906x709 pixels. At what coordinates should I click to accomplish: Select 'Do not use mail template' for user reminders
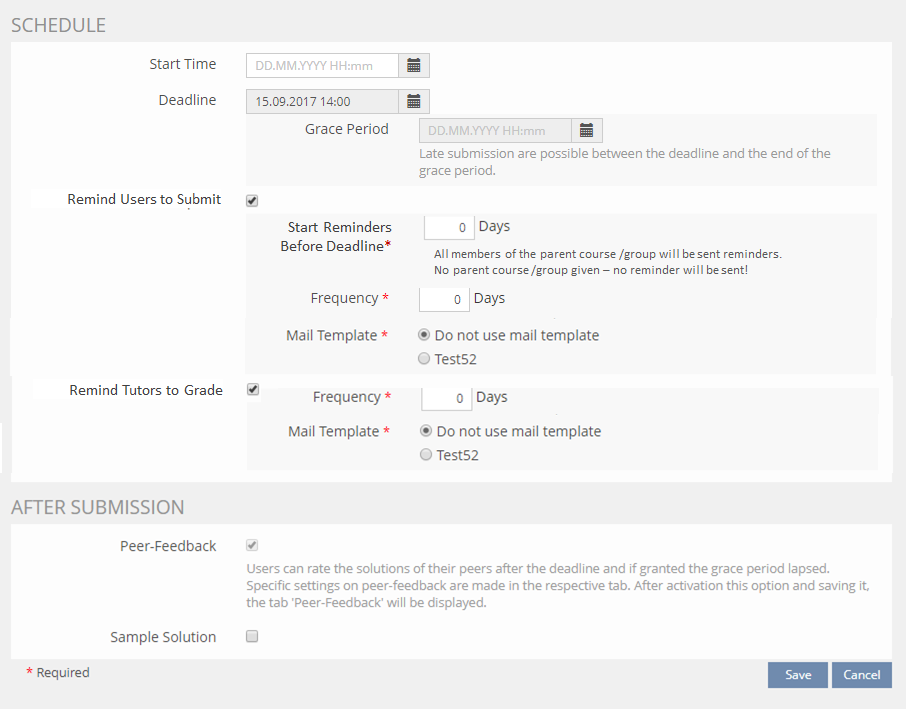coord(425,335)
